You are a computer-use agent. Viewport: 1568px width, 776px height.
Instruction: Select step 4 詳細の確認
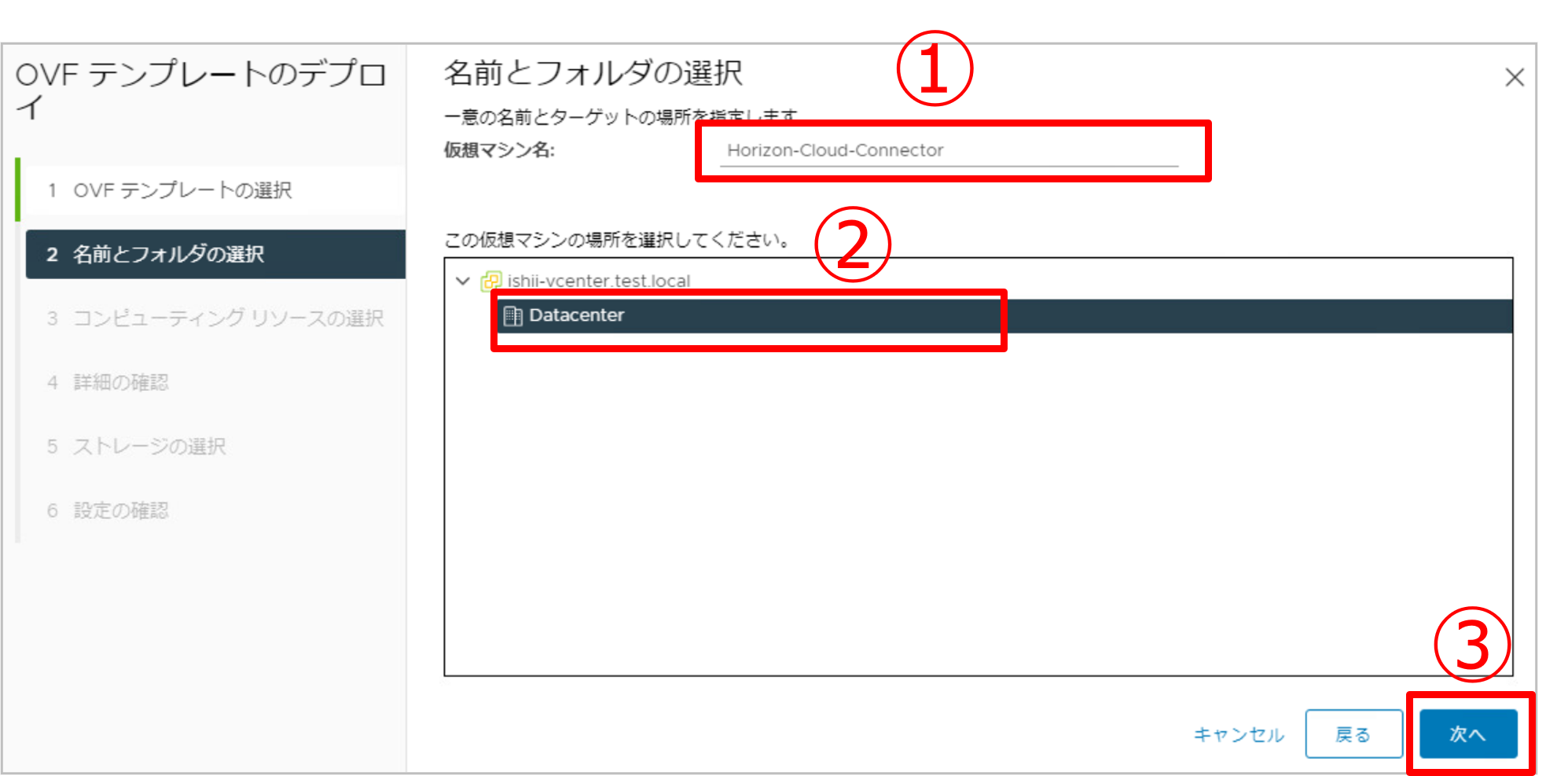tap(215, 382)
